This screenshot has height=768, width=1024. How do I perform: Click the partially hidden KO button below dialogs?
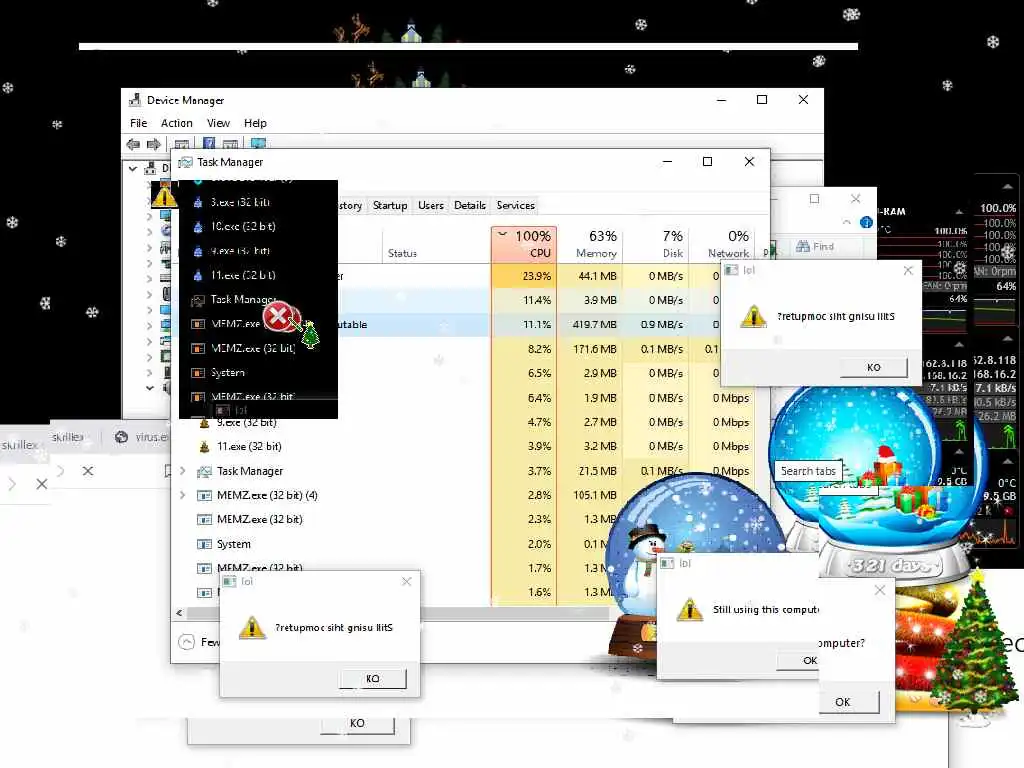357,724
